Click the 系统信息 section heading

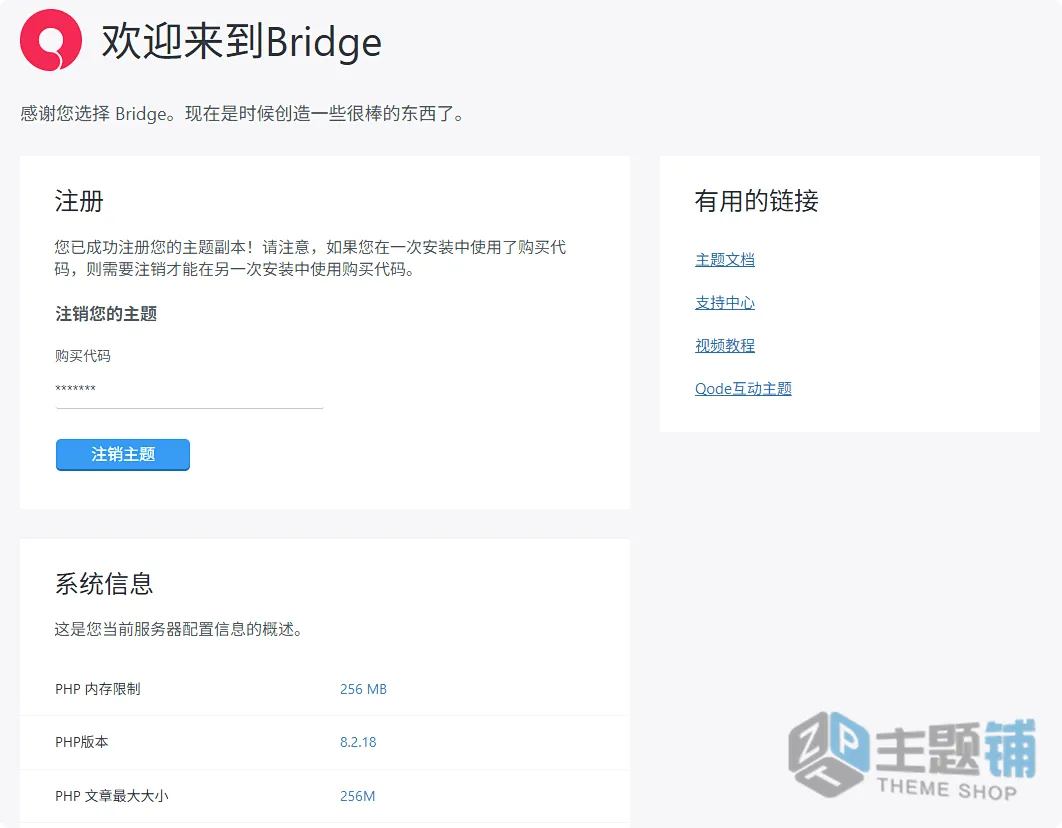(104, 584)
